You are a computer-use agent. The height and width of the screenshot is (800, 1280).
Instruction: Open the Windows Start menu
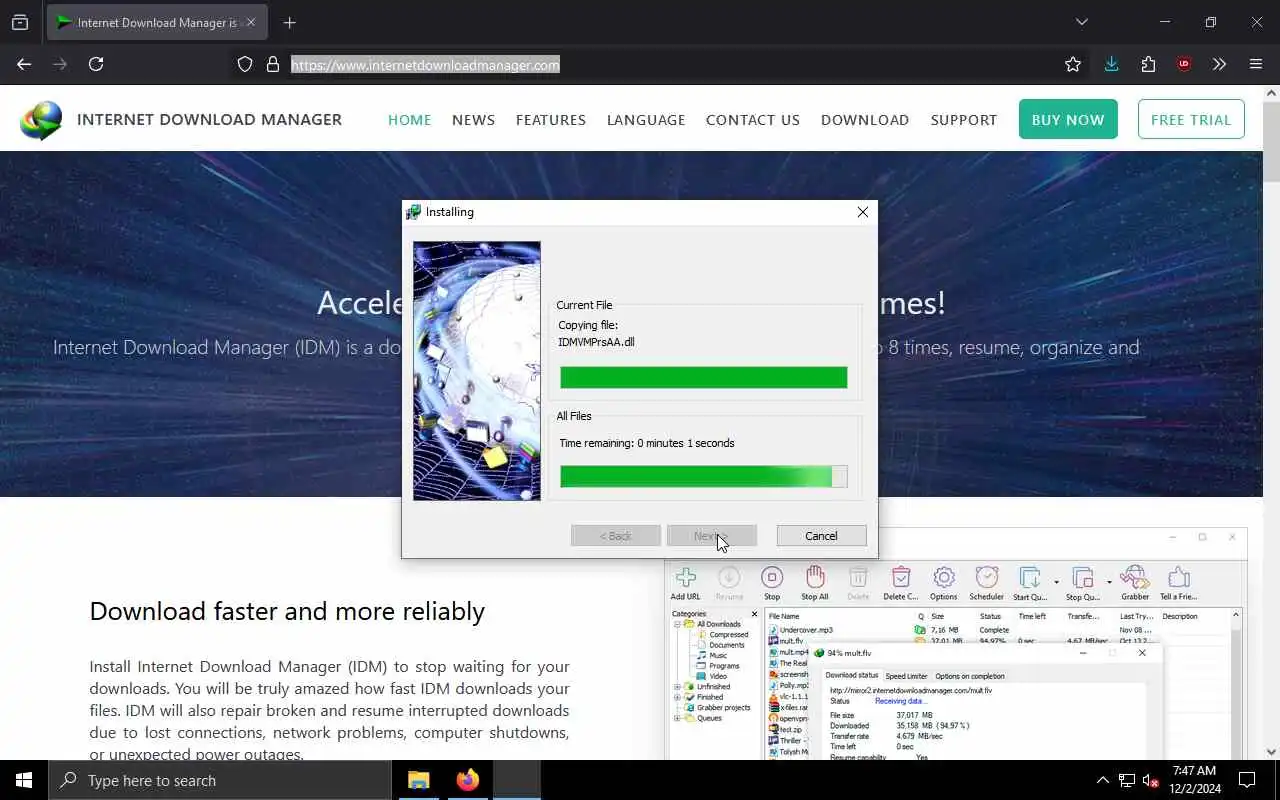(24, 780)
